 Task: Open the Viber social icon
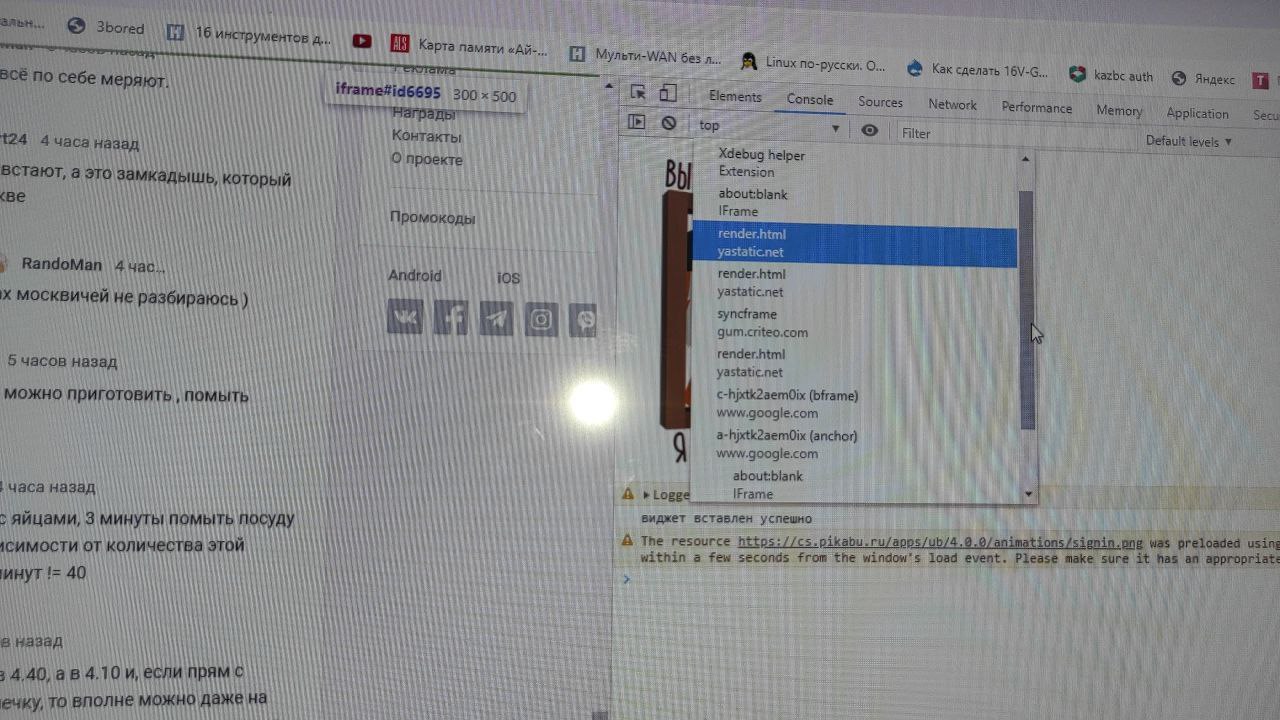(583, 320)
